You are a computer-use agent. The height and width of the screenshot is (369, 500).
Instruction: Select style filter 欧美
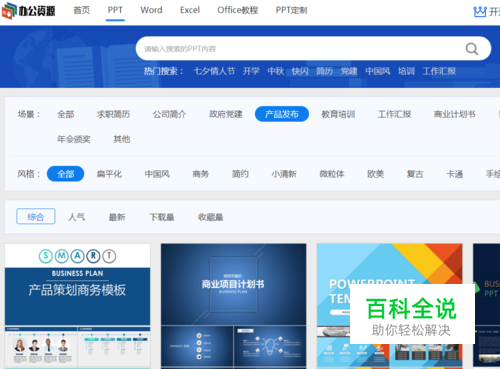[376, 174]
